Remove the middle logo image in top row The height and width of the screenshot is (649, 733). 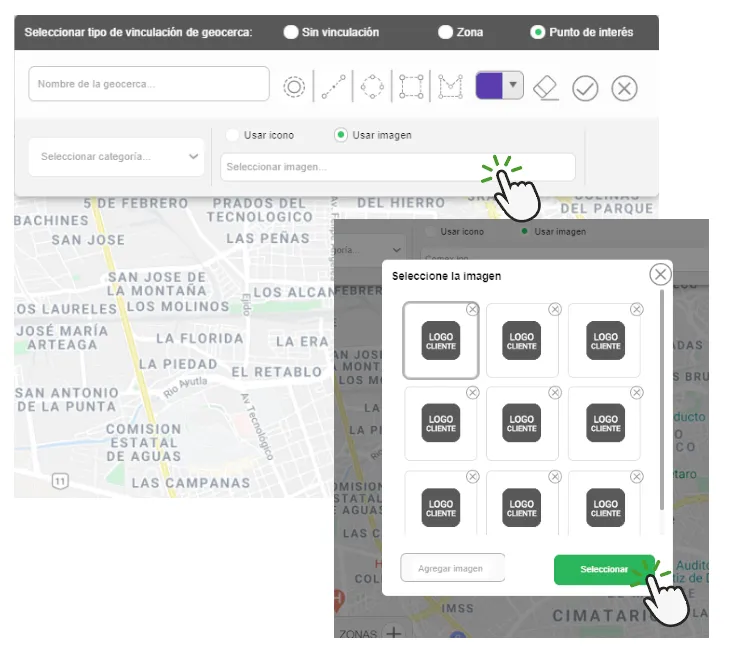pos(554,309)
